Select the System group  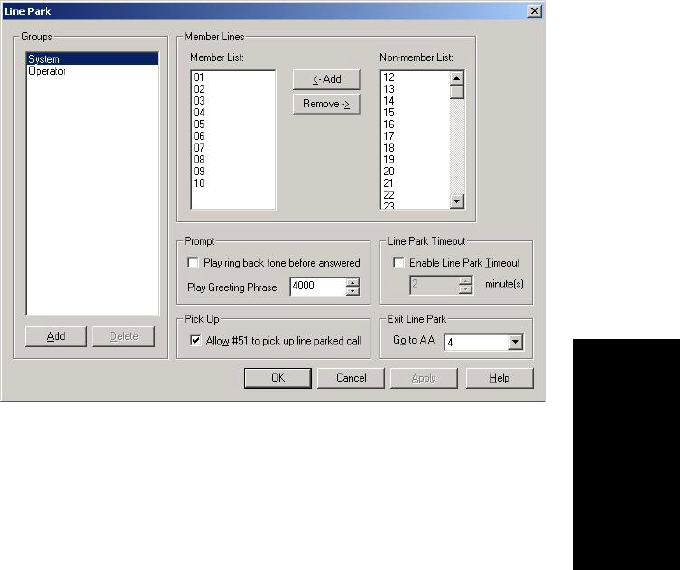(92, 59)
